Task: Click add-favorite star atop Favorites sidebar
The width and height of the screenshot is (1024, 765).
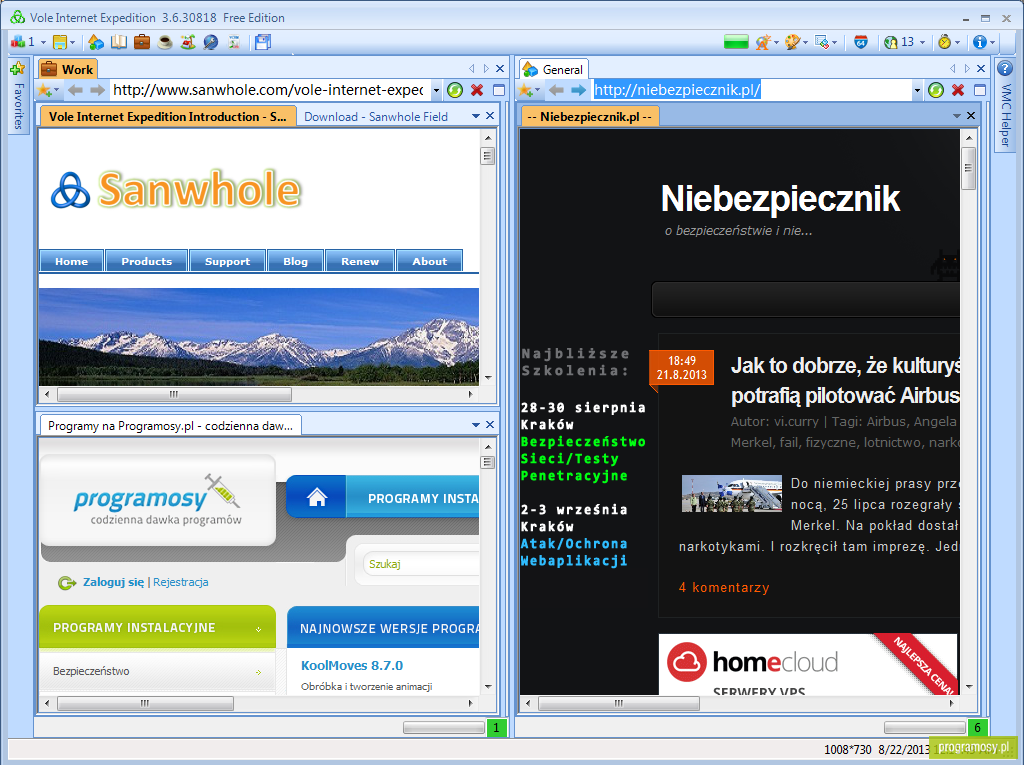Action: [x=18, y=68]
